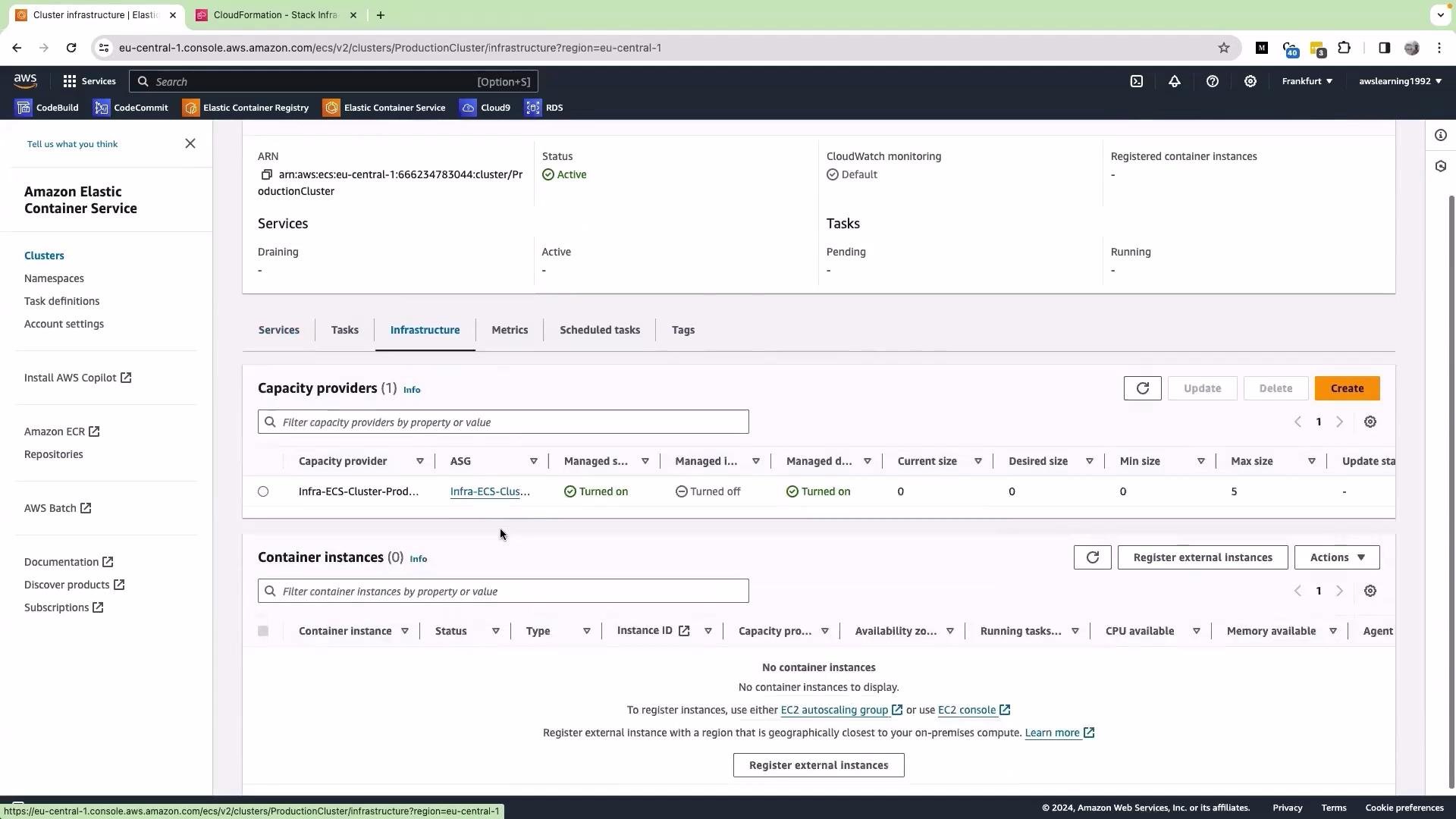This screenshot has height=819, width=1456.
Task: Open the AWS logo home link
Action: pos(25,81)
